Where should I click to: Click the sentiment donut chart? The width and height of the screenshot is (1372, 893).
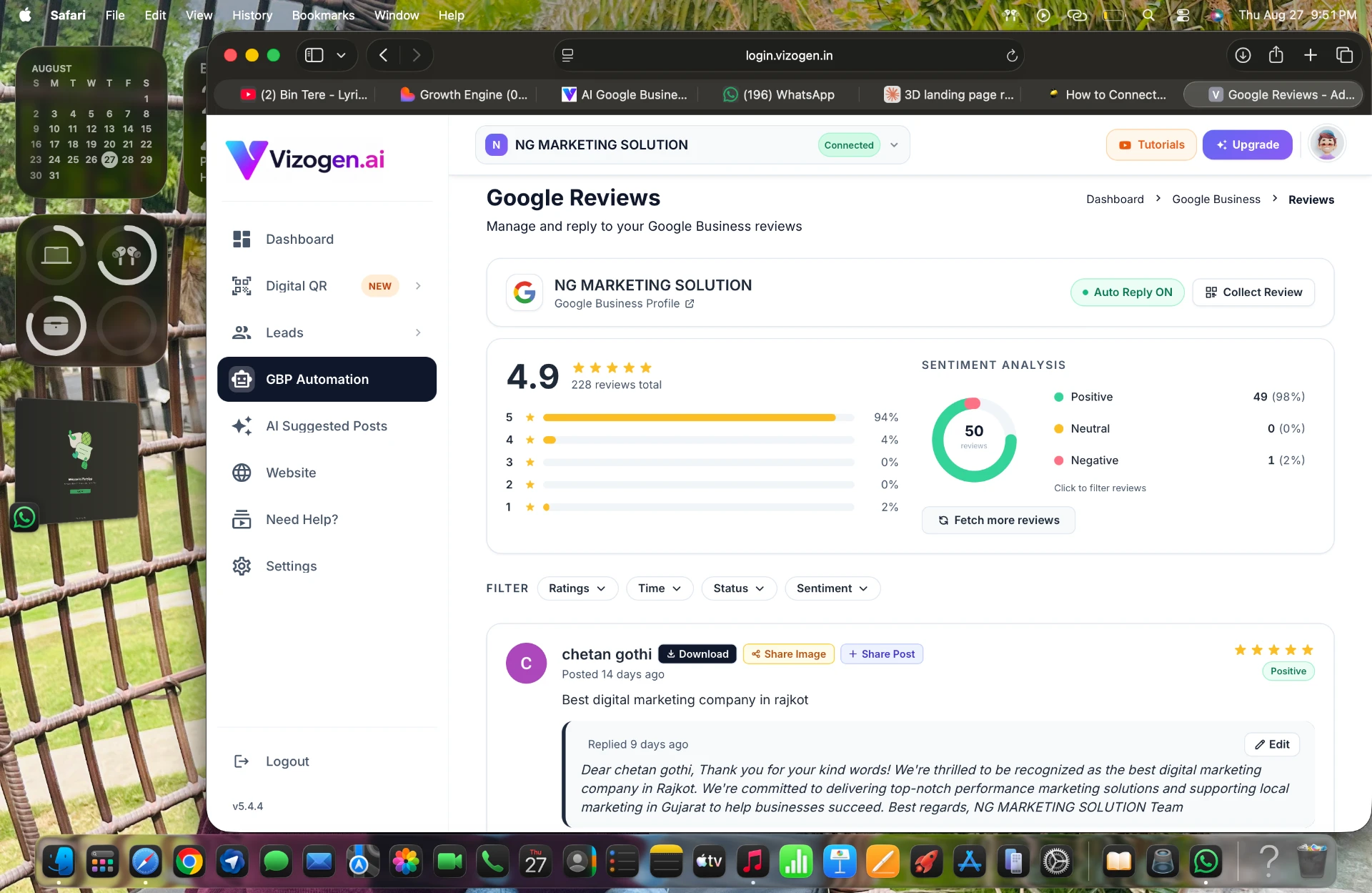click(x=974, y=440)
